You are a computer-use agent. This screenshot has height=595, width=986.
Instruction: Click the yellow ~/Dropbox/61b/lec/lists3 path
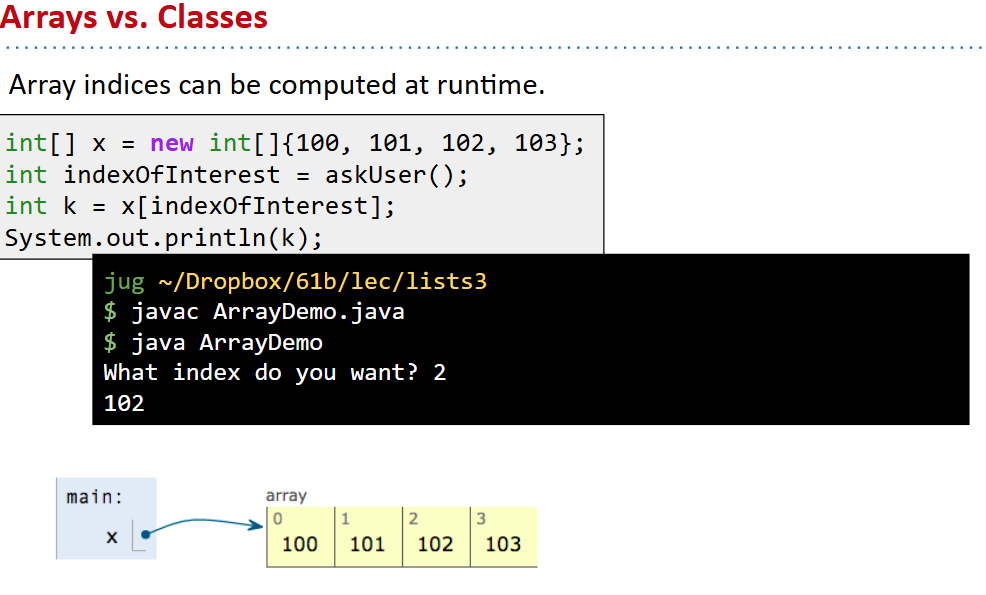[322, 281]
